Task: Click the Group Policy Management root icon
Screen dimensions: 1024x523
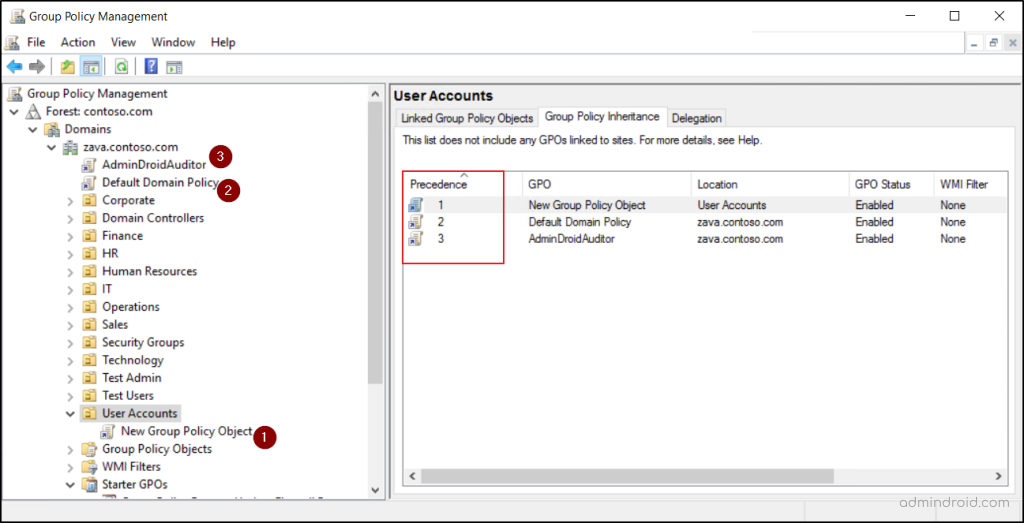Action: [x=15, y=94]
